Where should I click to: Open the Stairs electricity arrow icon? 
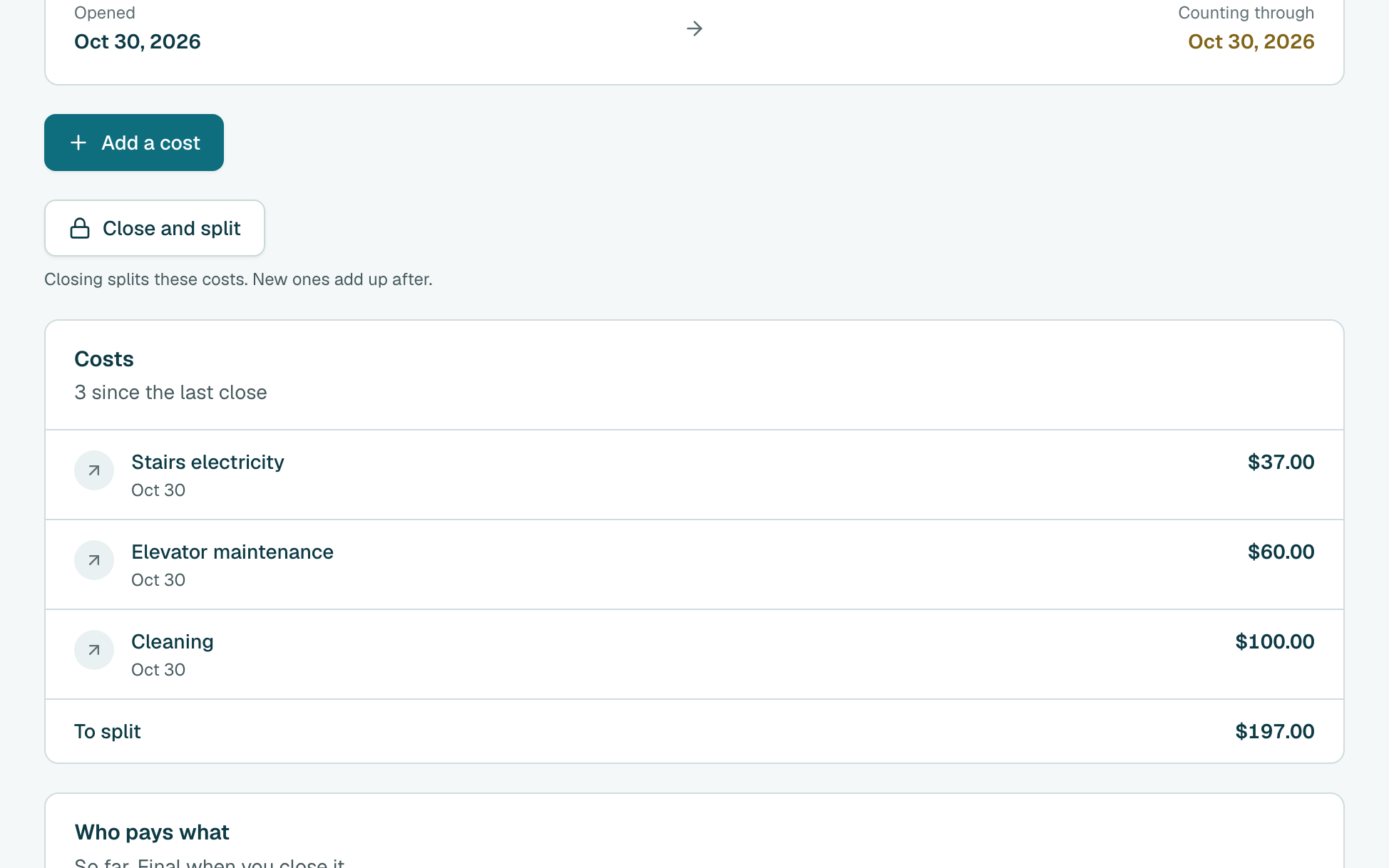coord(94,470)
